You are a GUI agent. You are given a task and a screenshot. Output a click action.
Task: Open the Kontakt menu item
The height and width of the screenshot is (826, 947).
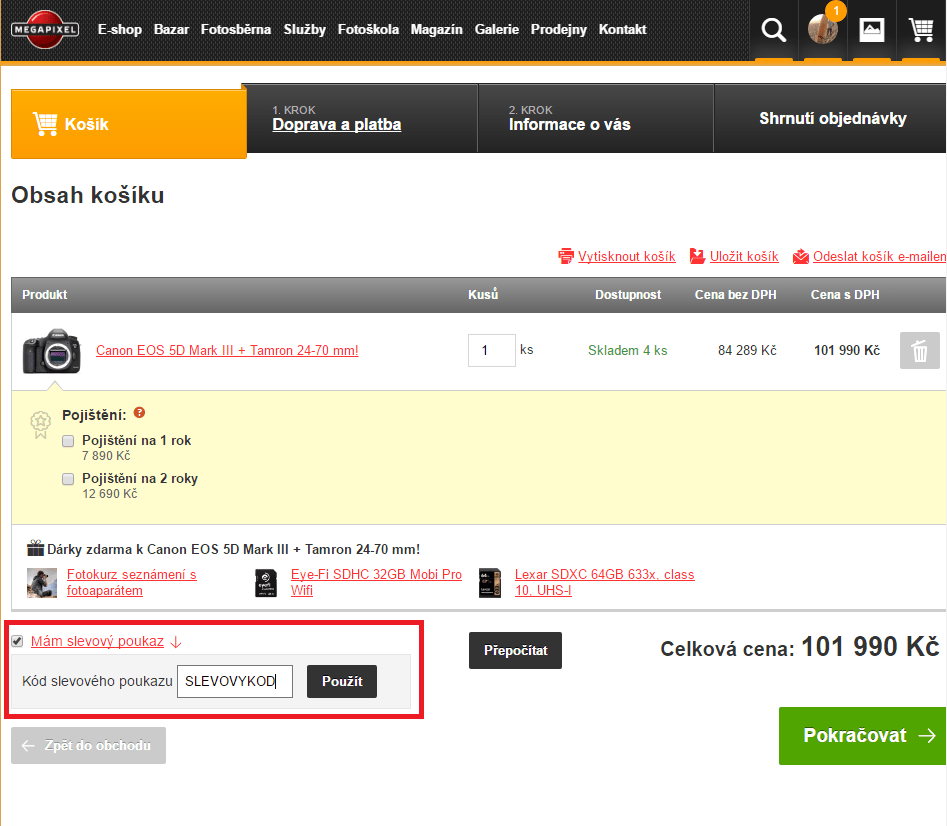coord(623,29)
